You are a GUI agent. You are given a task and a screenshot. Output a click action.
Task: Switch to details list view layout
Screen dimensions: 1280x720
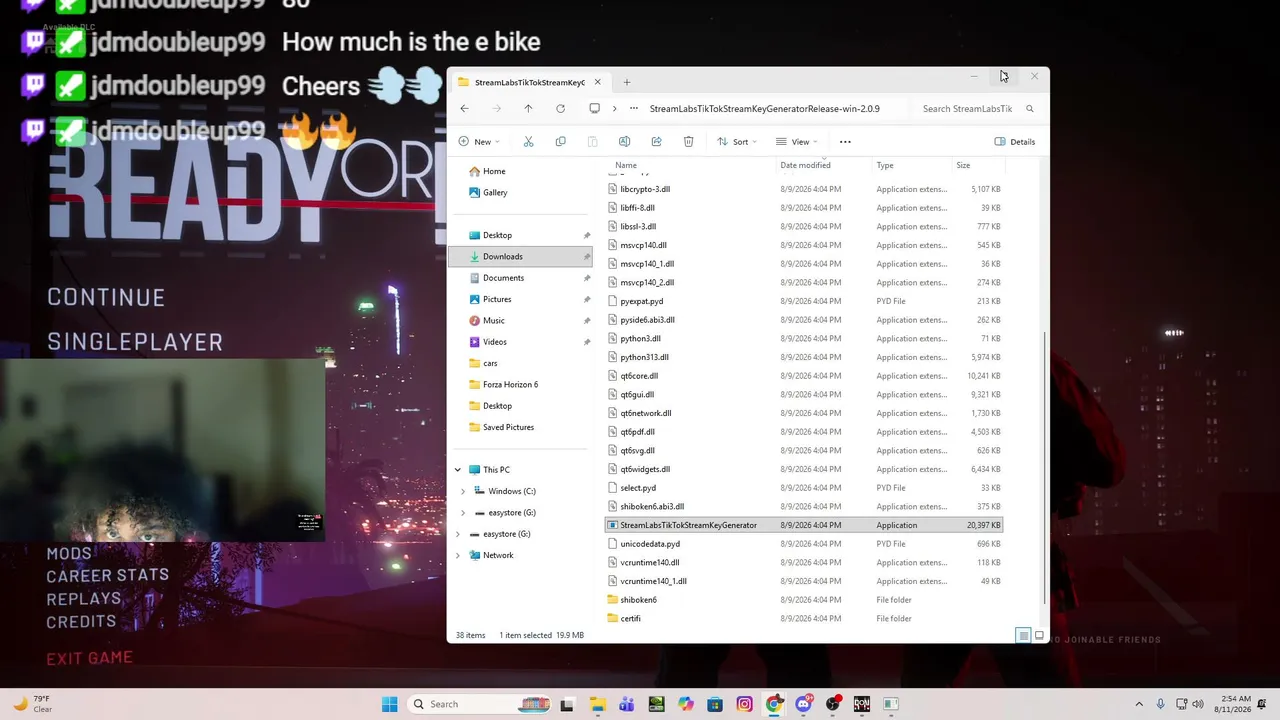point(1023,636)
